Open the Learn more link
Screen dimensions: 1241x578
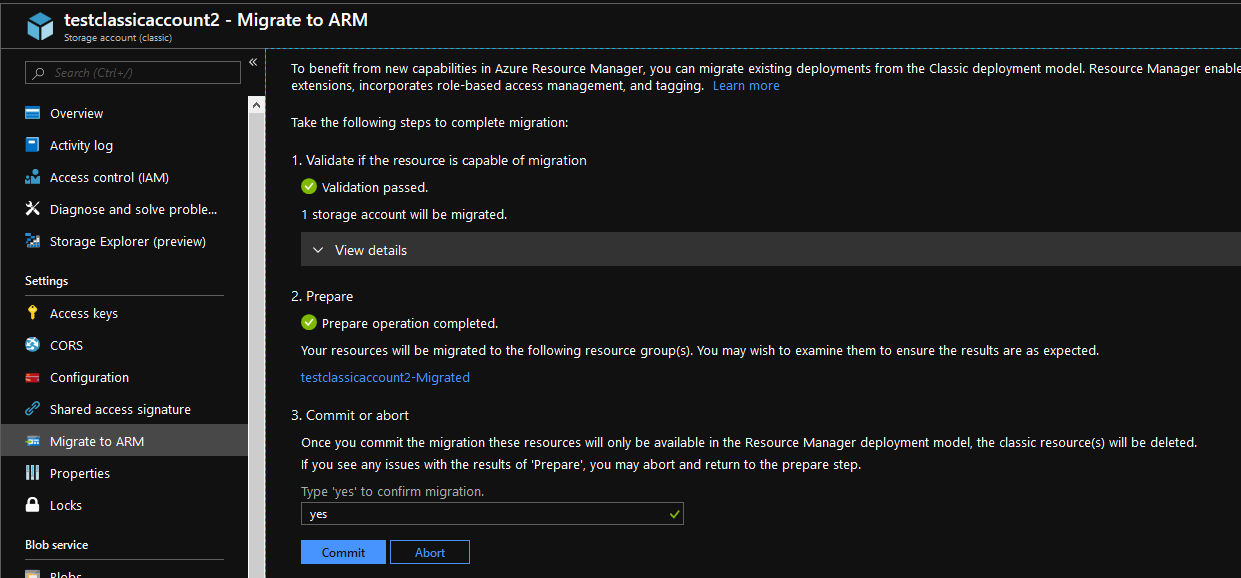point(746,86)
